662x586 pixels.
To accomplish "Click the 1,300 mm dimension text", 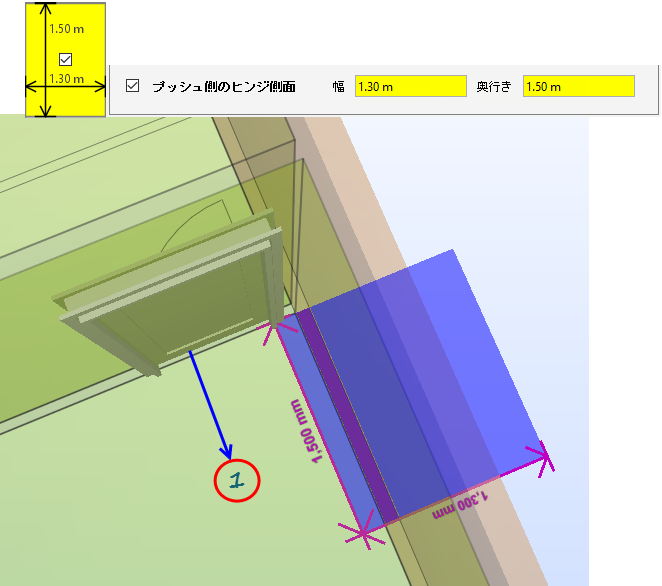I will click(460, 503).
